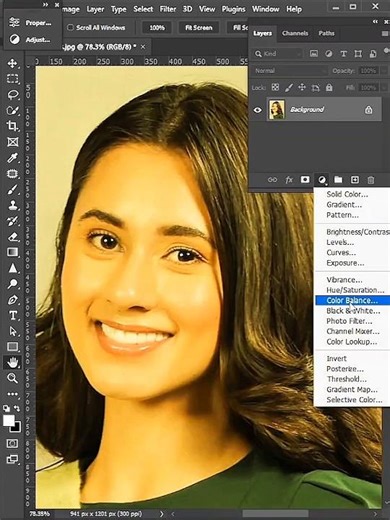Select the Crop tool

coord(13,126)
